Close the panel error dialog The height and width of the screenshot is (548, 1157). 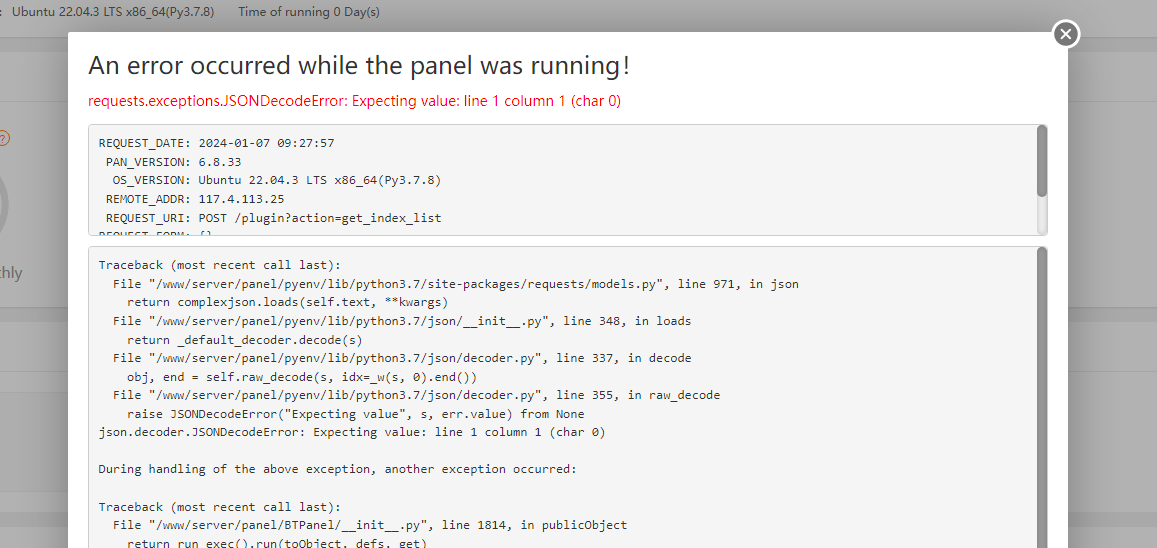[1066, 34]
